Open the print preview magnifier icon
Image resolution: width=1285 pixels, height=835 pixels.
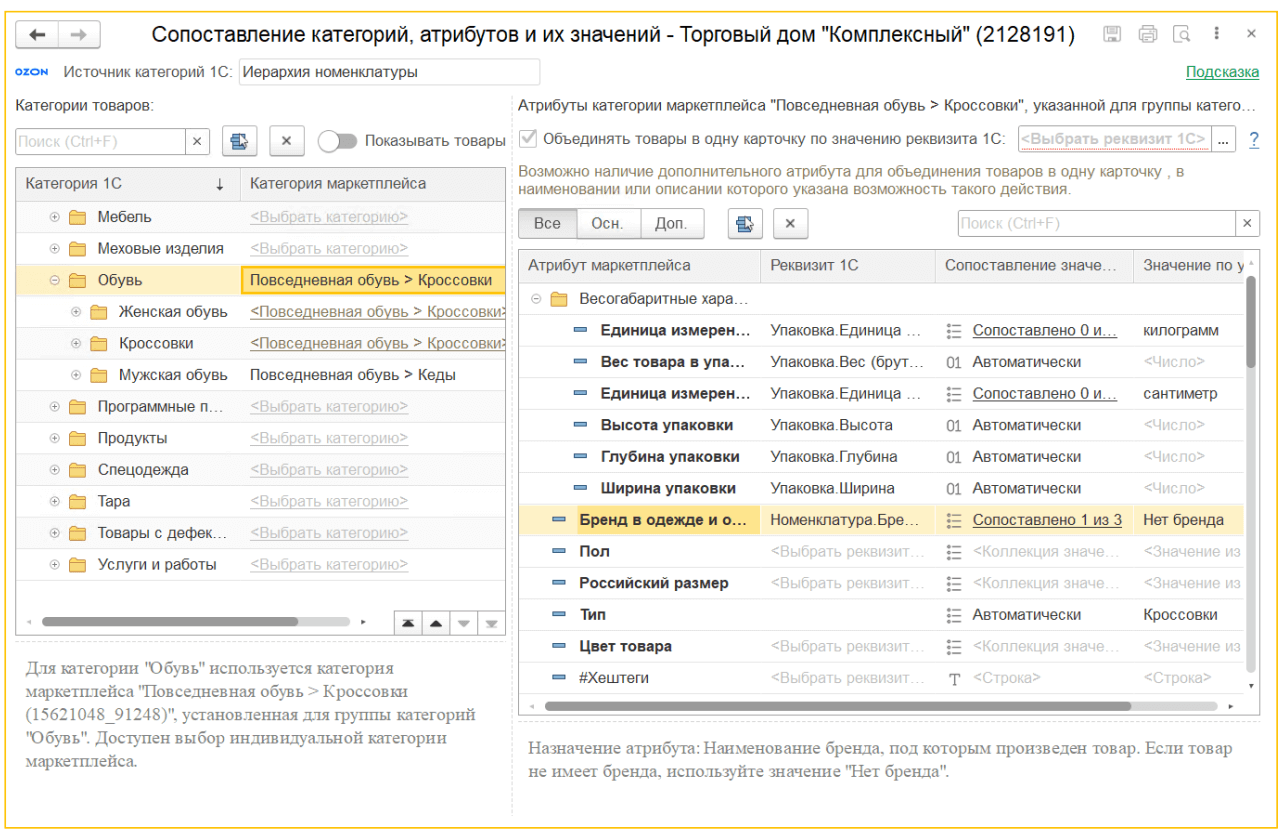1182,35
